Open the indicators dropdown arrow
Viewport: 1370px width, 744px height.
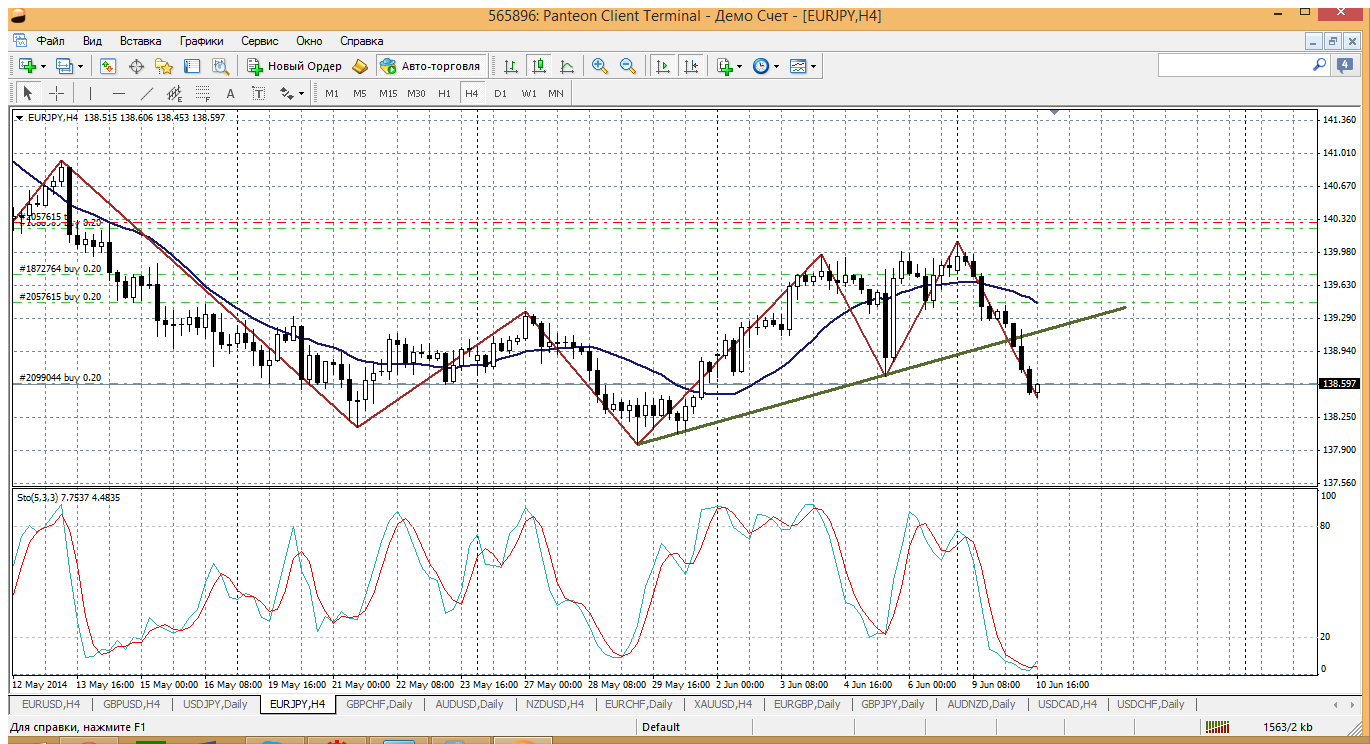tap(740, 66)
